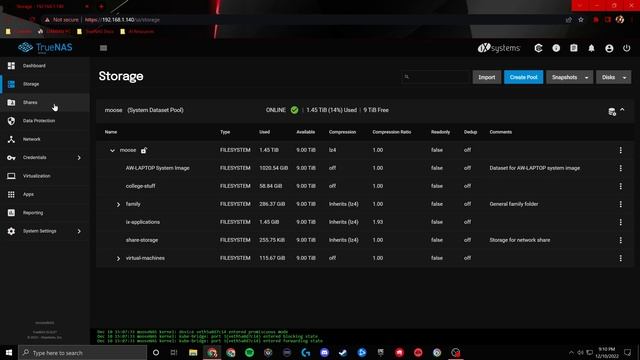Open the Network sidebar item
Image resolution: width=640 pixels, height=360 pixels.
(45, 139)
